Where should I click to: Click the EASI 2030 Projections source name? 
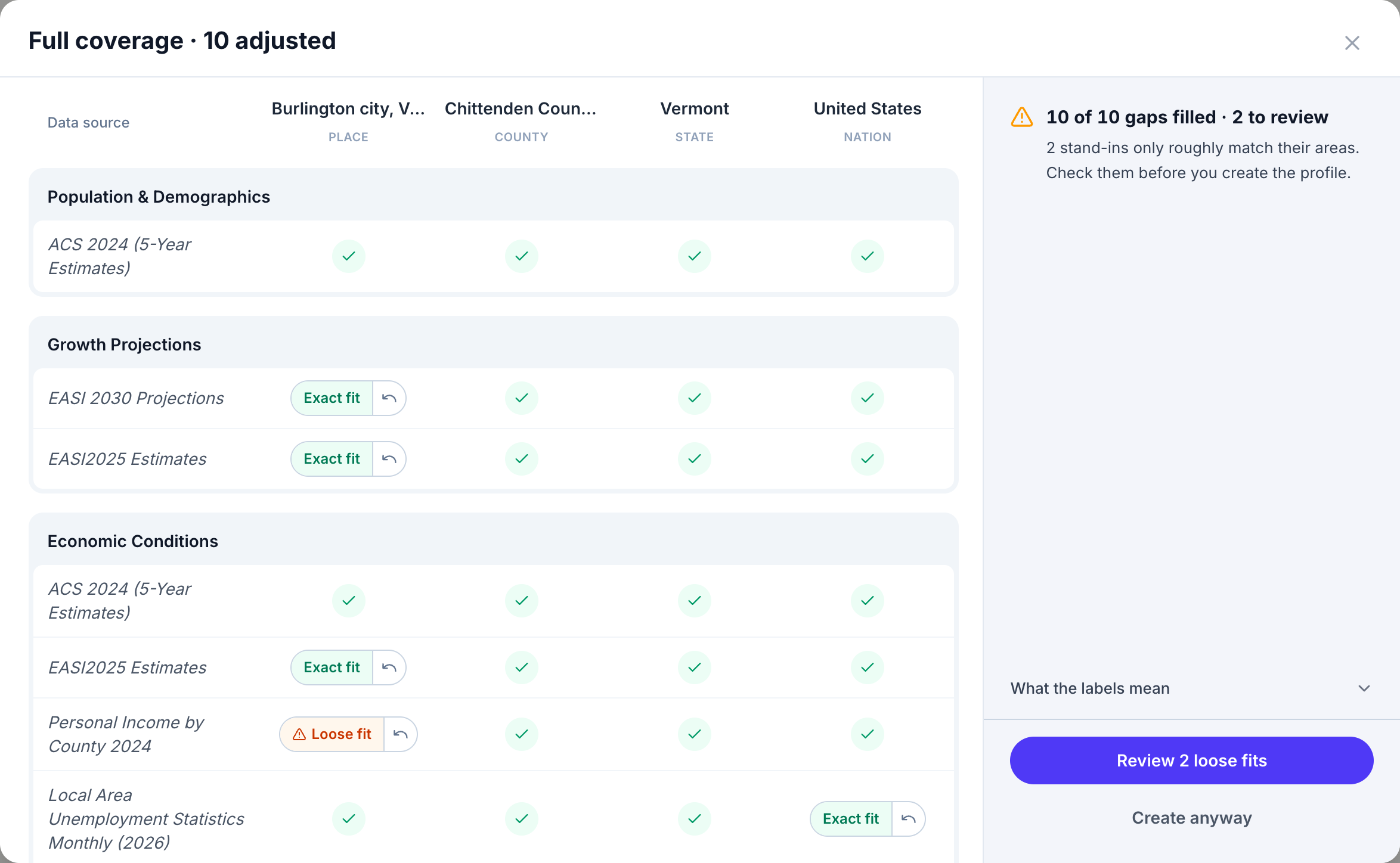(x=136, y=398)
